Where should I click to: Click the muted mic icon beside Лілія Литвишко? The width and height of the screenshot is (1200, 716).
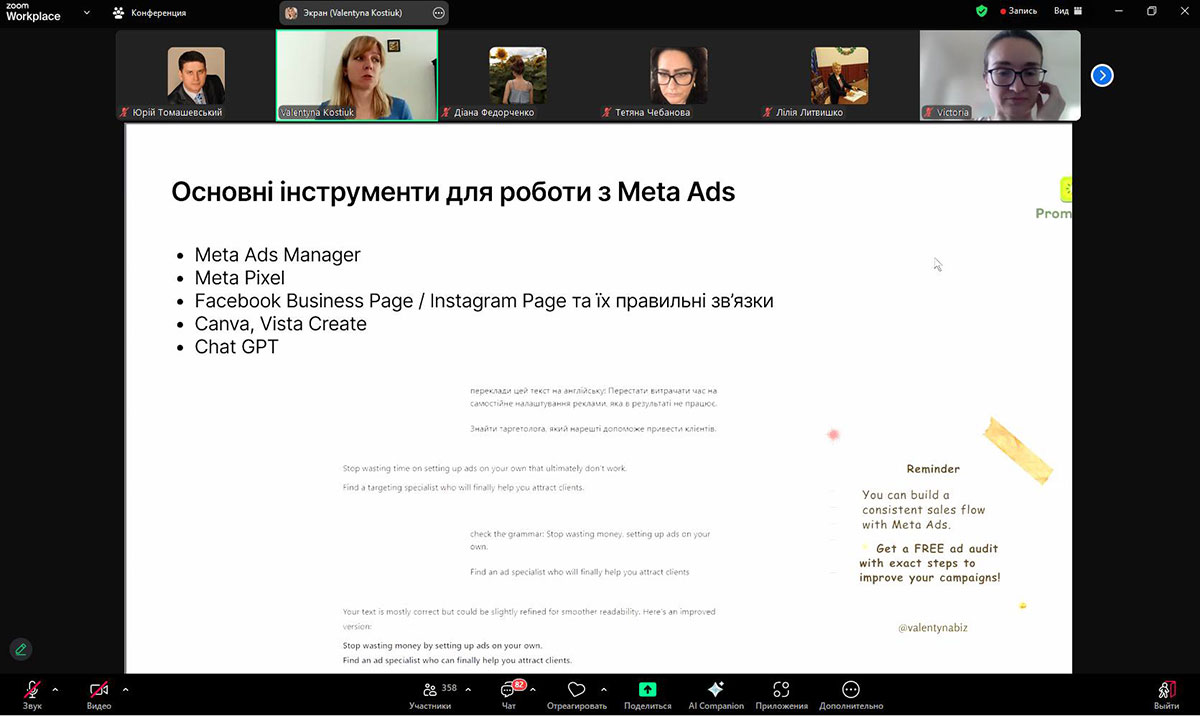coord(769,113)
